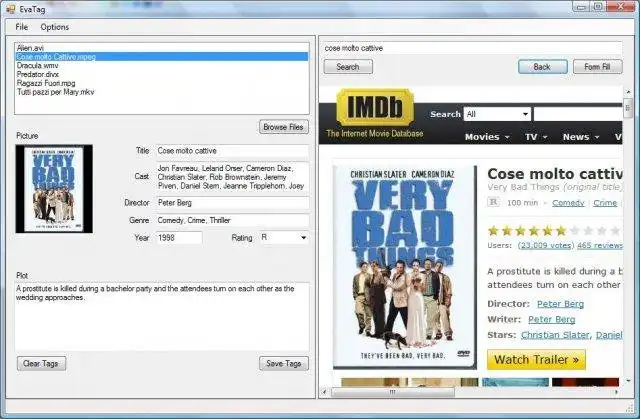Click the IMDb search text field
Viewport: 640px width, 419px height.
(578, 114)
